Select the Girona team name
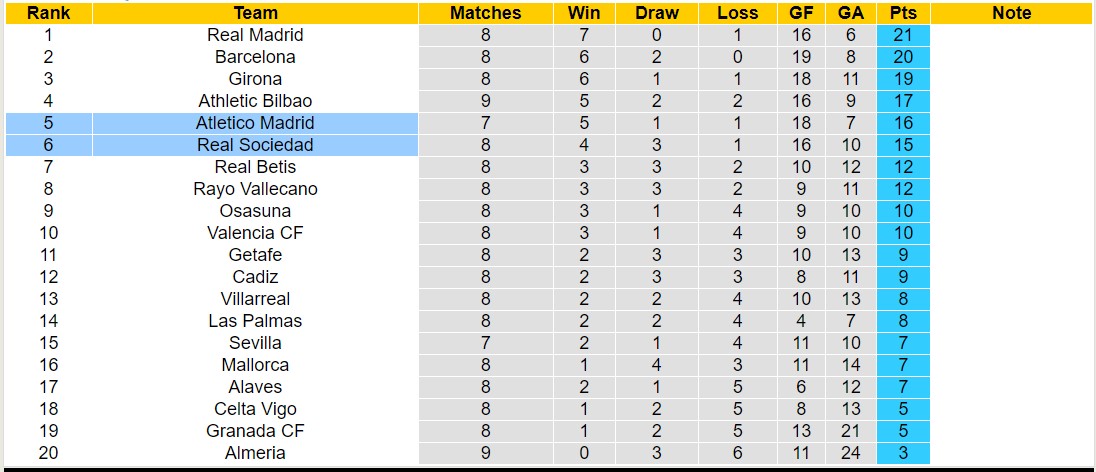The width and height of the screenshot is (1096, 472). [x=255, y=79]
